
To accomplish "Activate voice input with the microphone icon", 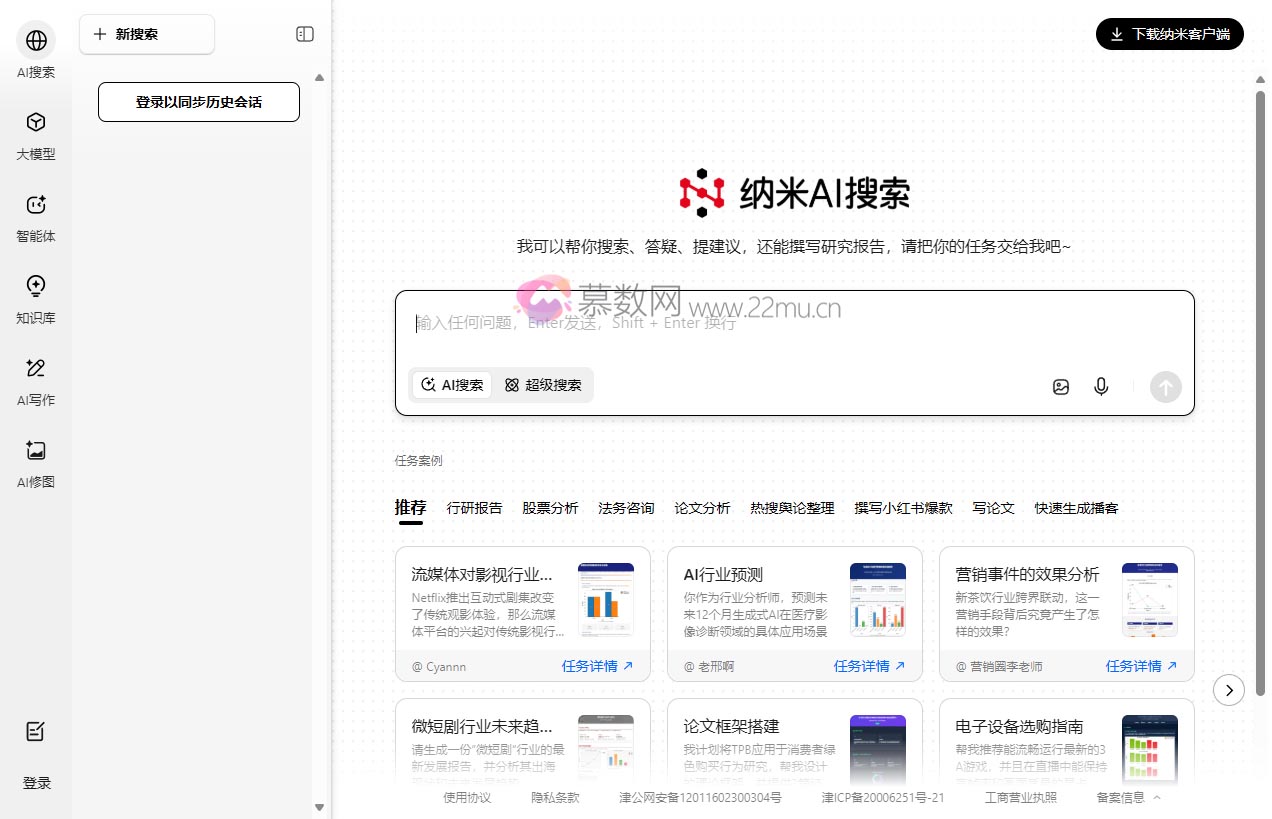I will [1101, 386].
